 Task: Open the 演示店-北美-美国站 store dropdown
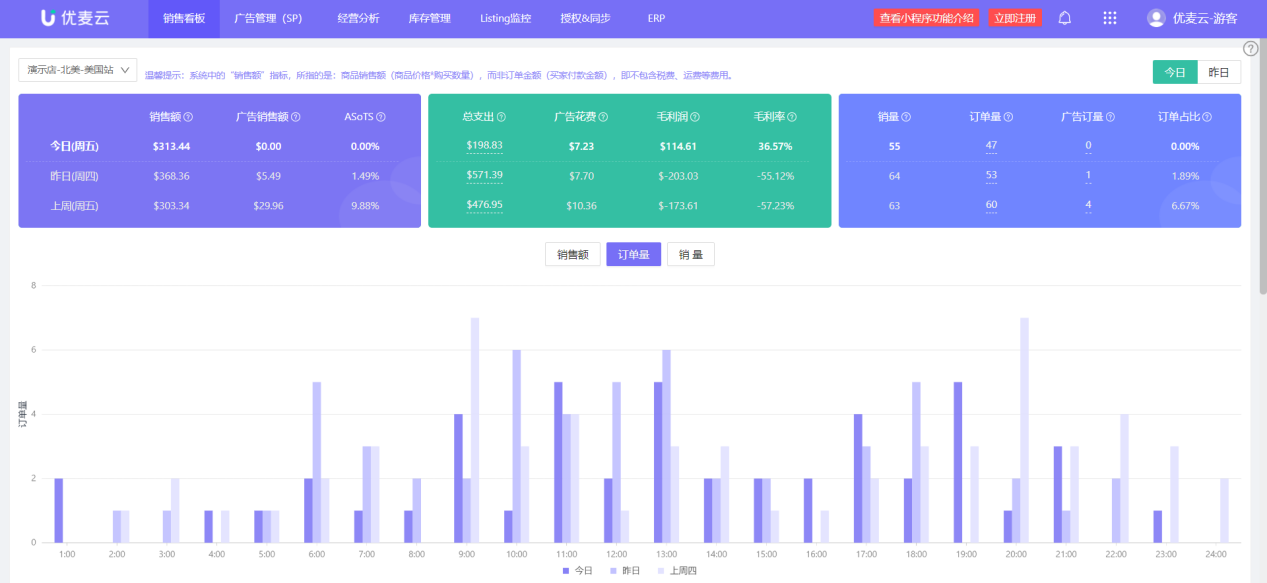77,70
